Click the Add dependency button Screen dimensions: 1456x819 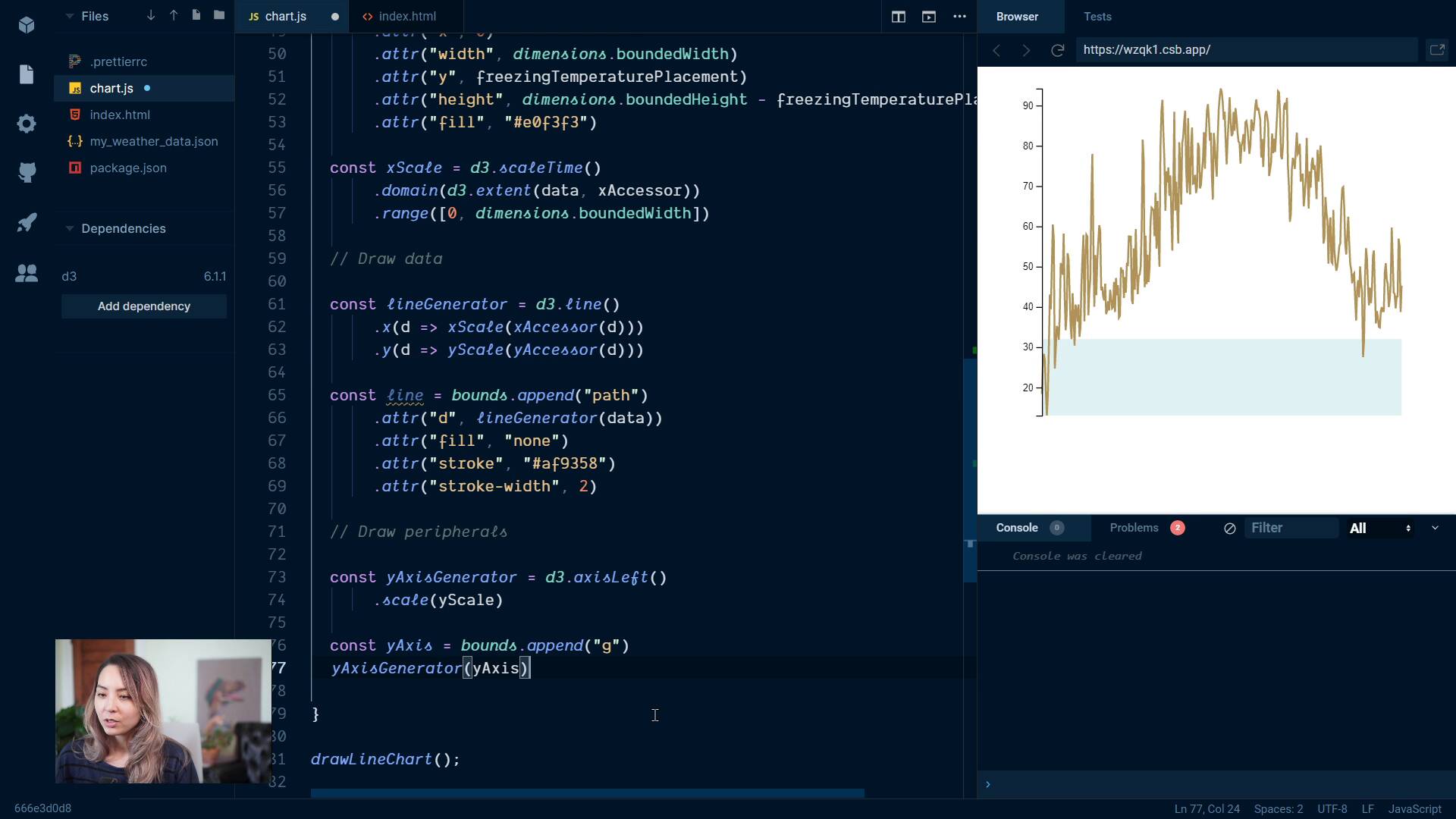[144, 306]
